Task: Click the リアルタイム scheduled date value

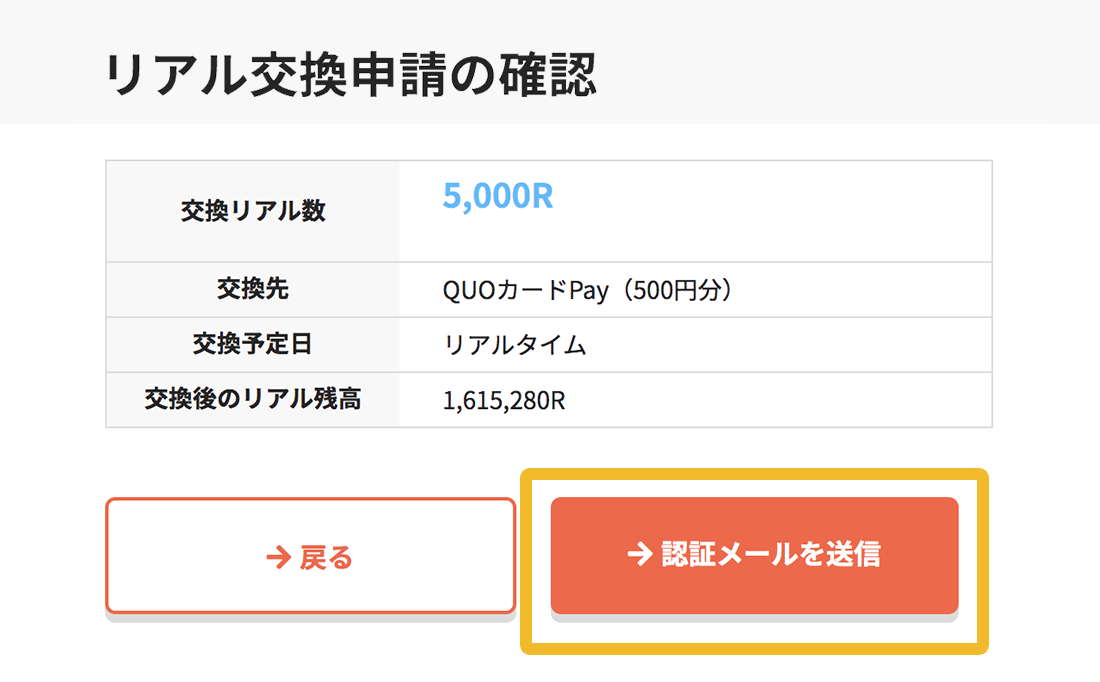Action: pos(514,345)
